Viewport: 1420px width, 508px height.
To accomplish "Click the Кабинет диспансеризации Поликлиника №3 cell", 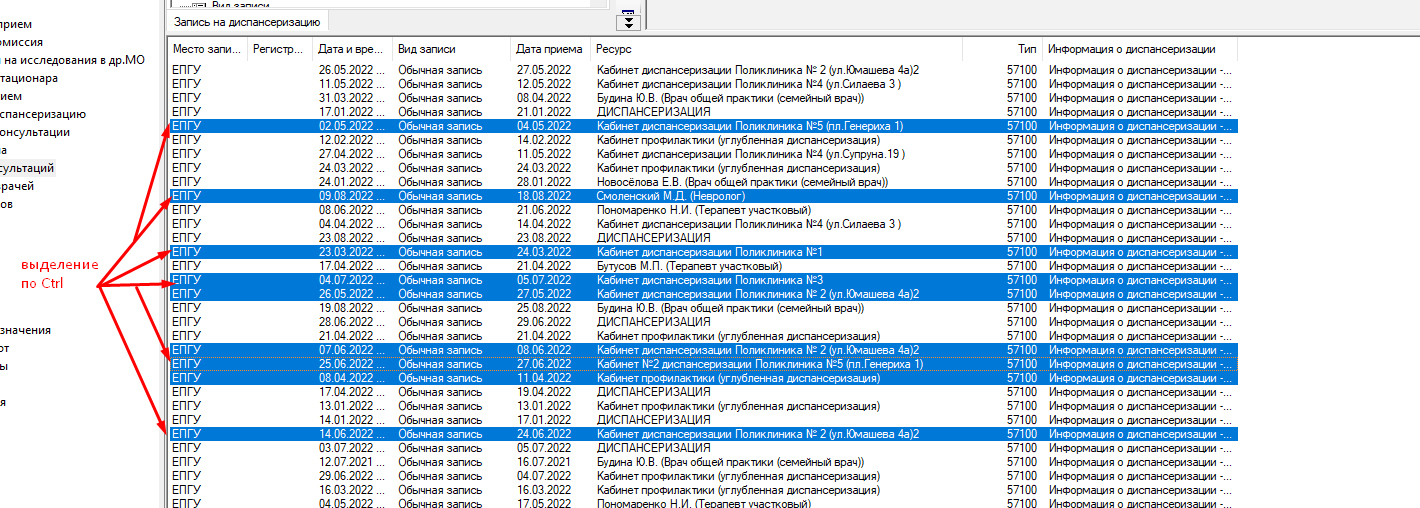I will [x=709, y=280].
